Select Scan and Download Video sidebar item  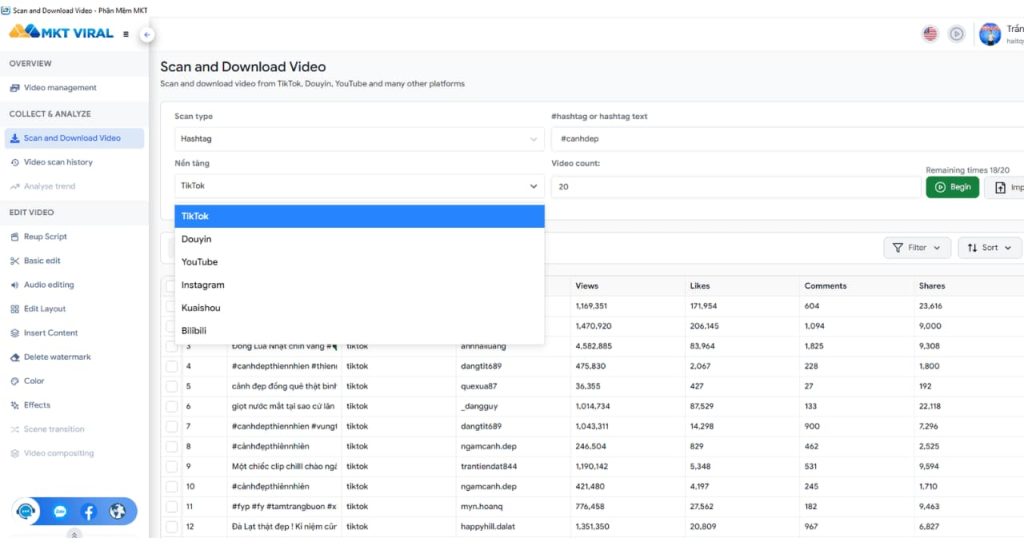pos(74,138)
